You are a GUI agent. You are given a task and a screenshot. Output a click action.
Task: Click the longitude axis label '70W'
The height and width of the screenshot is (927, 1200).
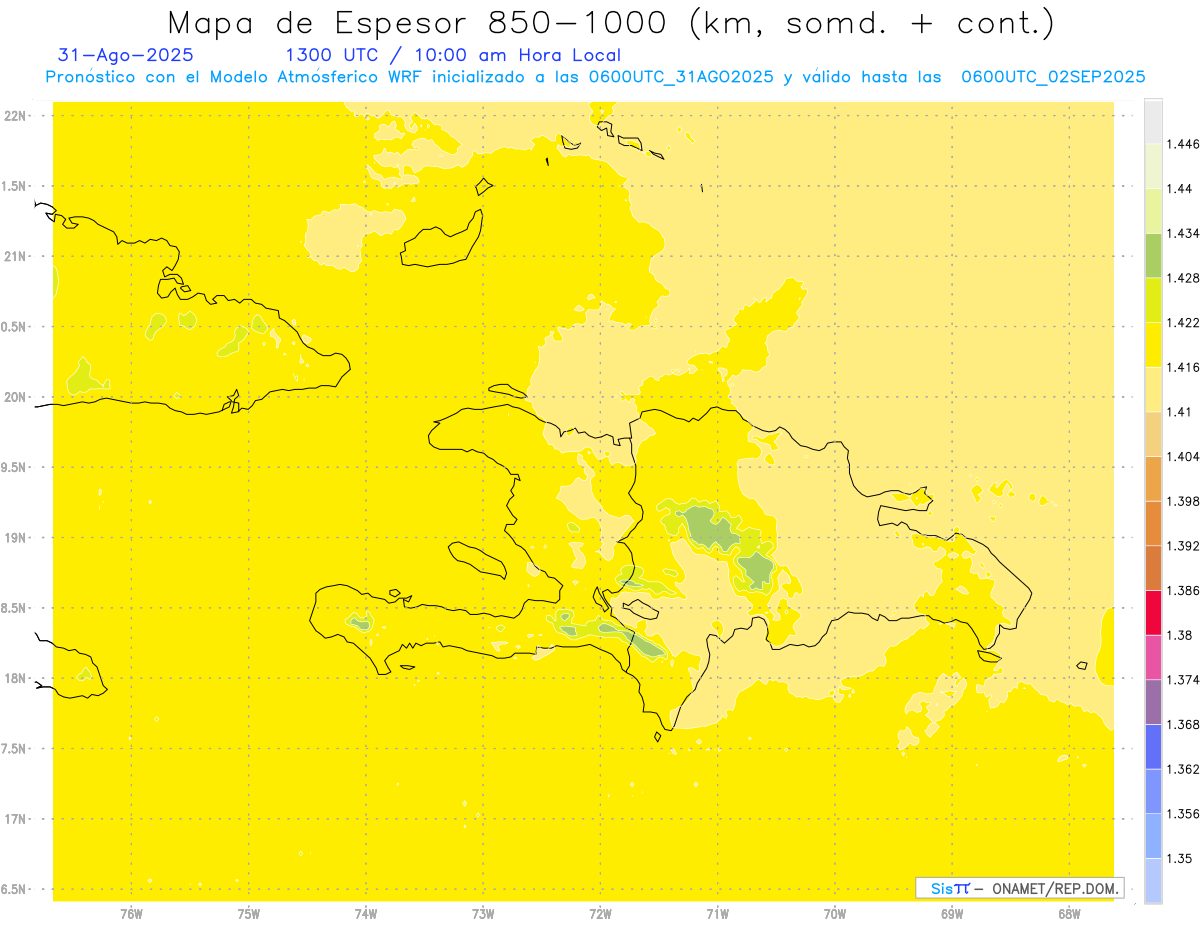coord(835,913)
